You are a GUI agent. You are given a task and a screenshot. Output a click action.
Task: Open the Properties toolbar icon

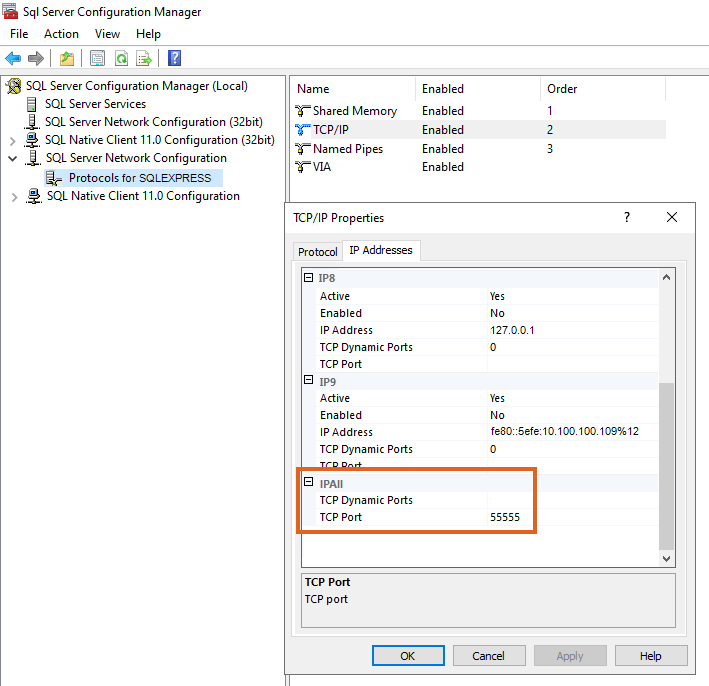(97, 58)
